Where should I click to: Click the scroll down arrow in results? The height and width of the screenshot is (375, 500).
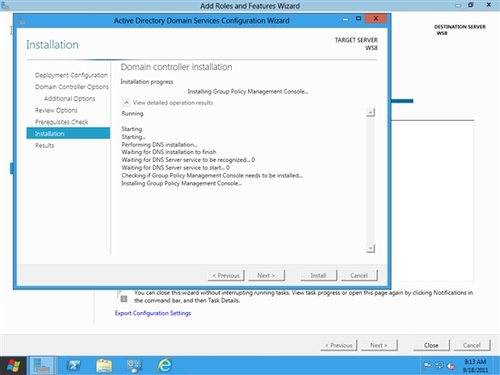(370, 248)
